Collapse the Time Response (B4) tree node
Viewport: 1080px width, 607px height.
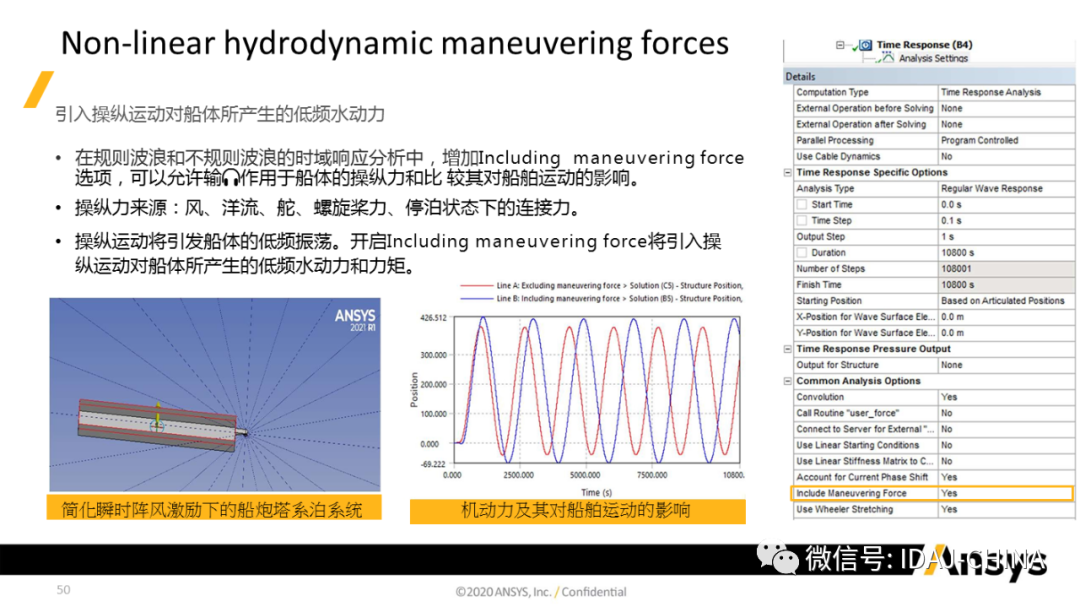[838, 45]
